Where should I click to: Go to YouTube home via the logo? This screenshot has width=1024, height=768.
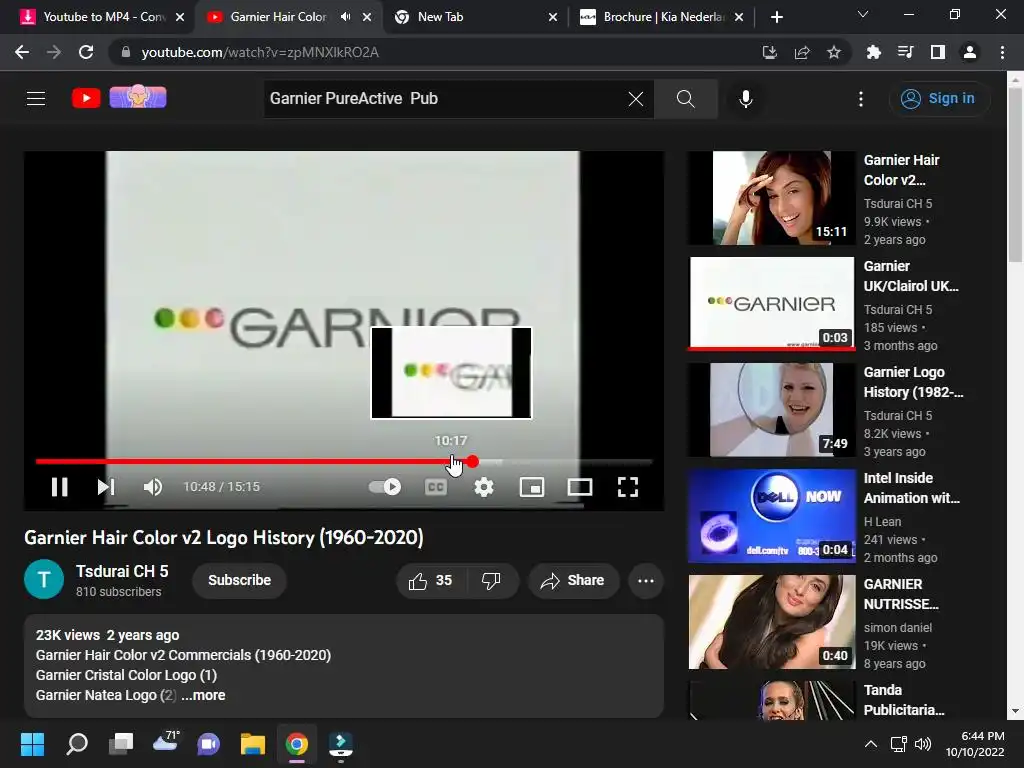[x=86, y=98]
